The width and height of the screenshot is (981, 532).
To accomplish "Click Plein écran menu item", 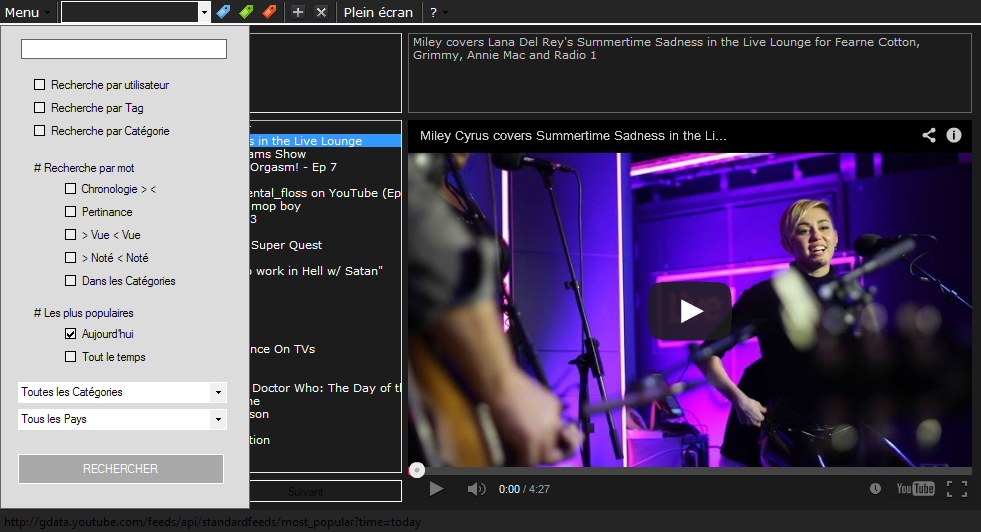I will [x=378, y=12].
